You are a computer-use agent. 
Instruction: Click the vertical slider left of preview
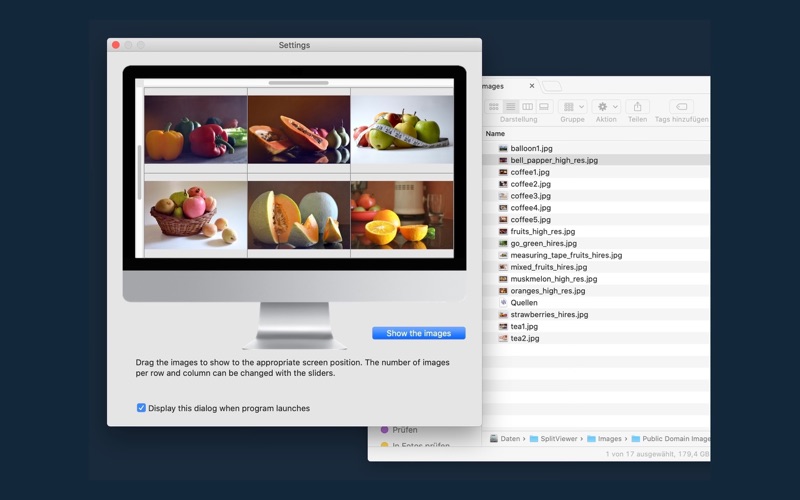pos(140,172)
